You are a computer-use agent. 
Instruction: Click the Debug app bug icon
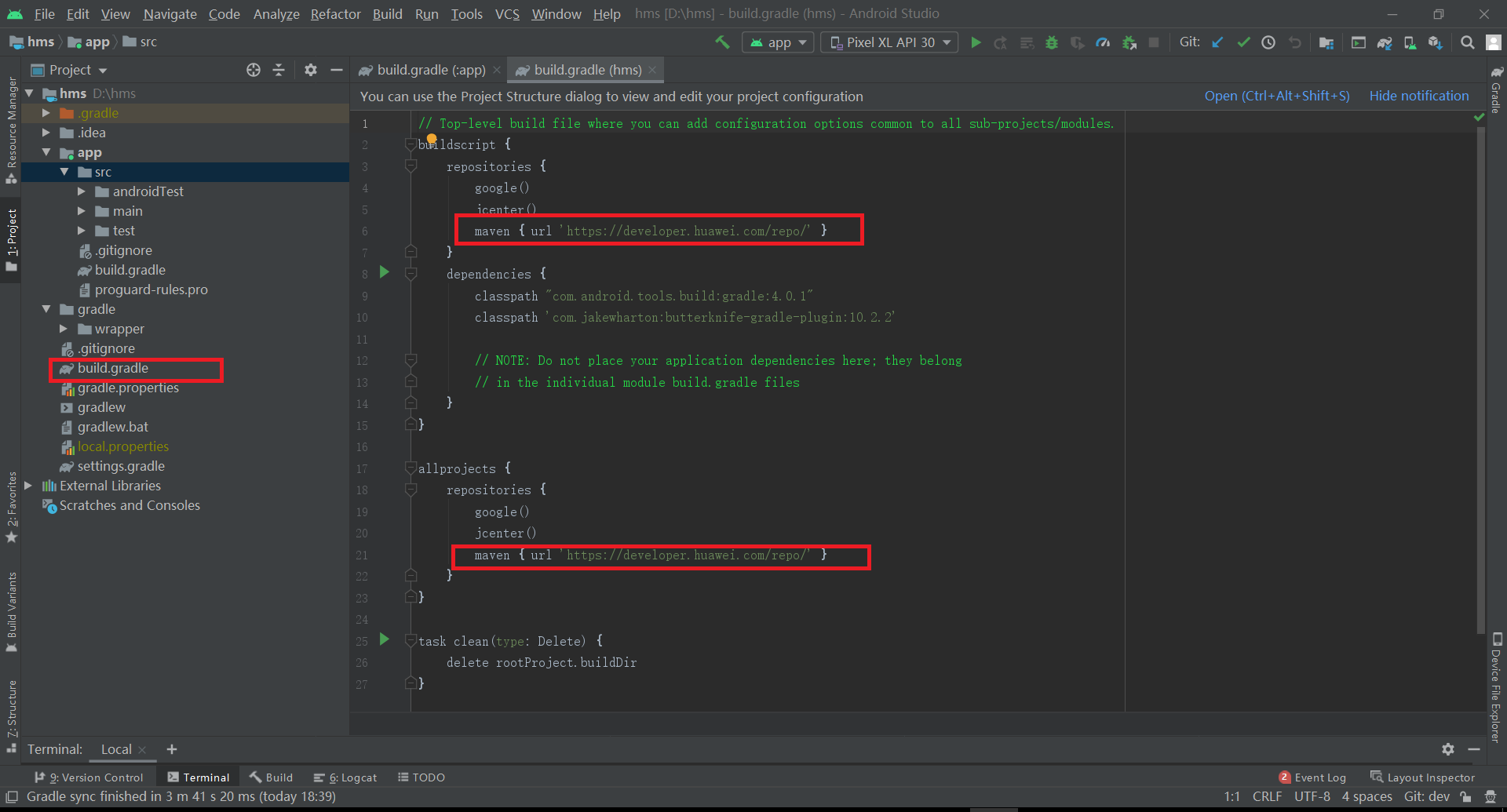pyautogui.click(x=1052, y=42)
